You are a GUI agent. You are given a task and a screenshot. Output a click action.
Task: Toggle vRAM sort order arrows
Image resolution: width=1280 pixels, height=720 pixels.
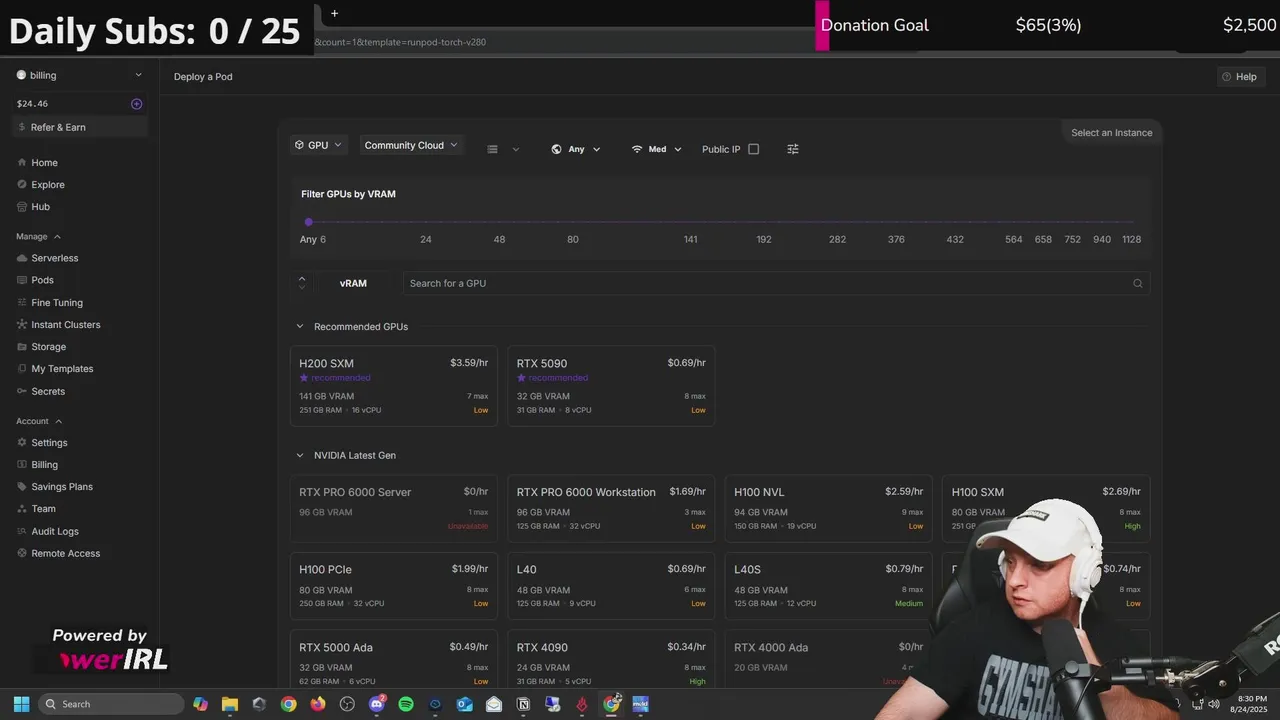(302, 283)
